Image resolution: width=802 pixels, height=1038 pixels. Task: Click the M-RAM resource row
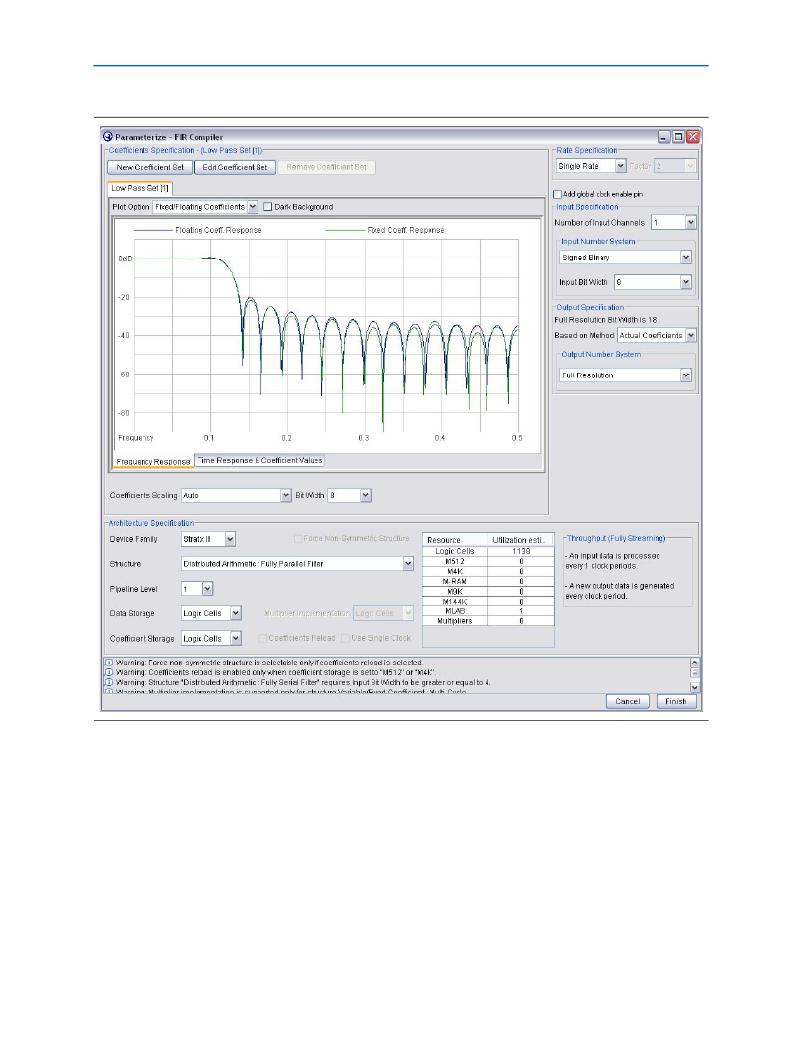(x=488, y=581)
